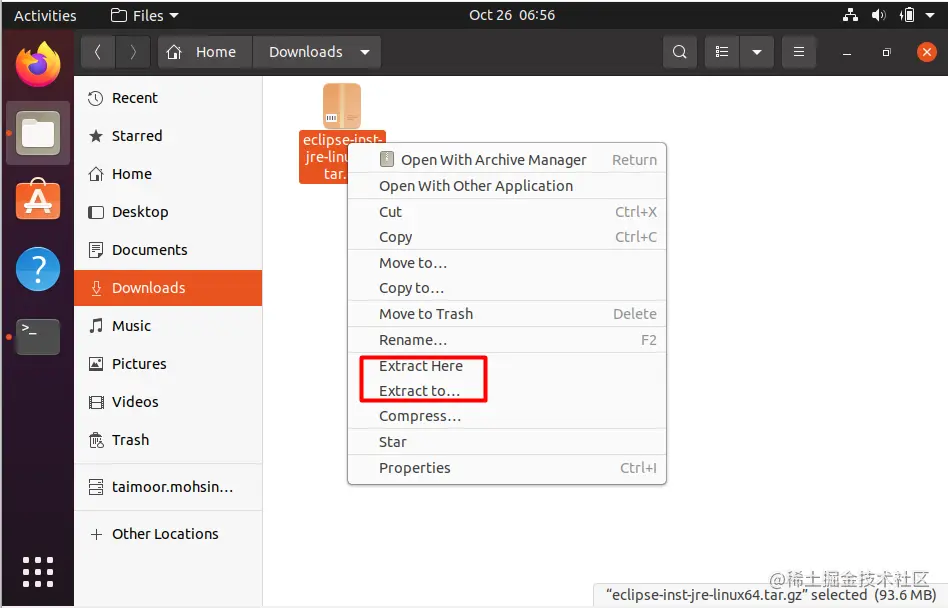
Task: Open the hamburger menu in header
Action: 799,52
